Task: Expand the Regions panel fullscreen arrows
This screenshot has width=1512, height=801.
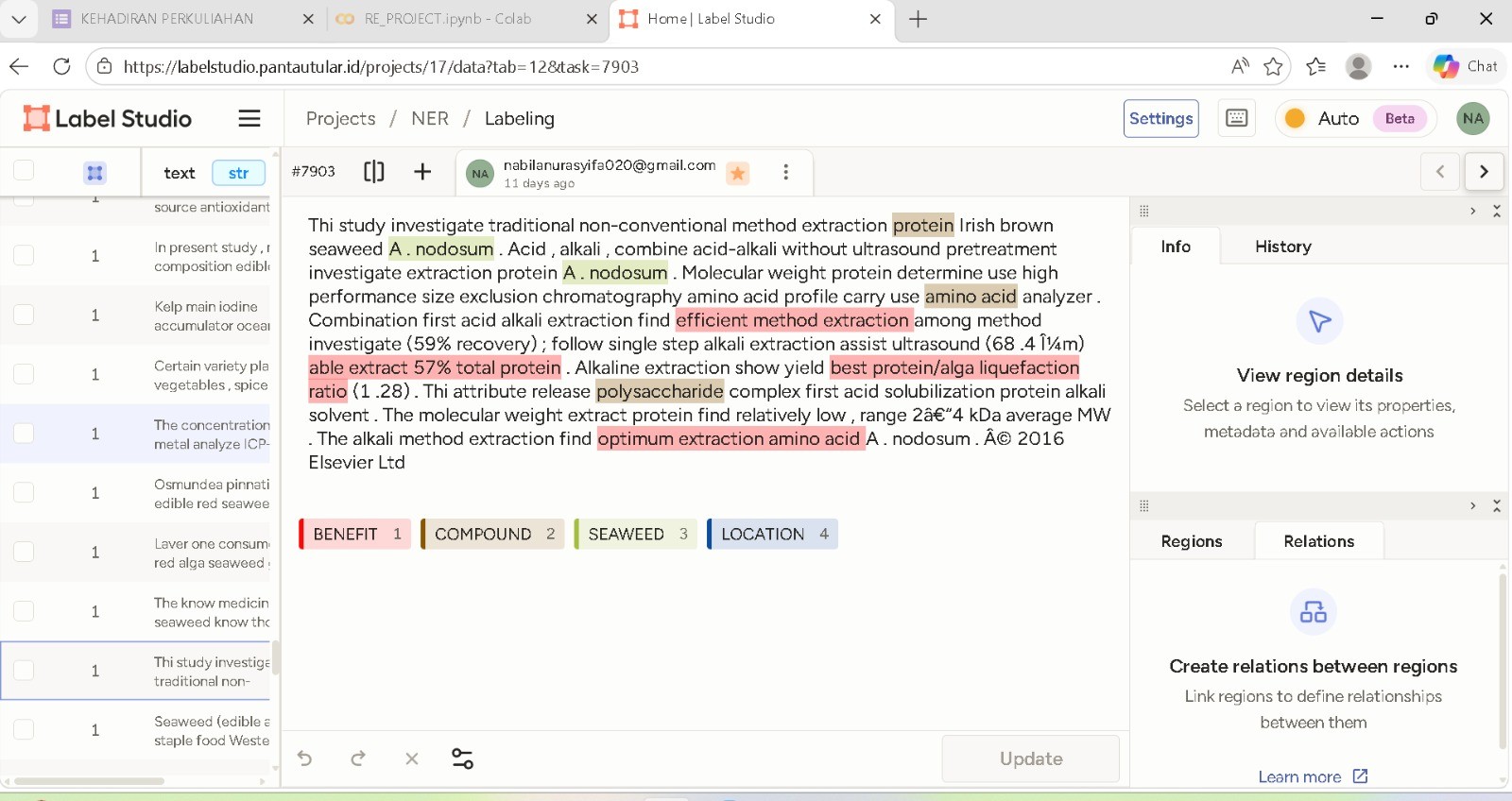Action: click(x=1496, y=505)
